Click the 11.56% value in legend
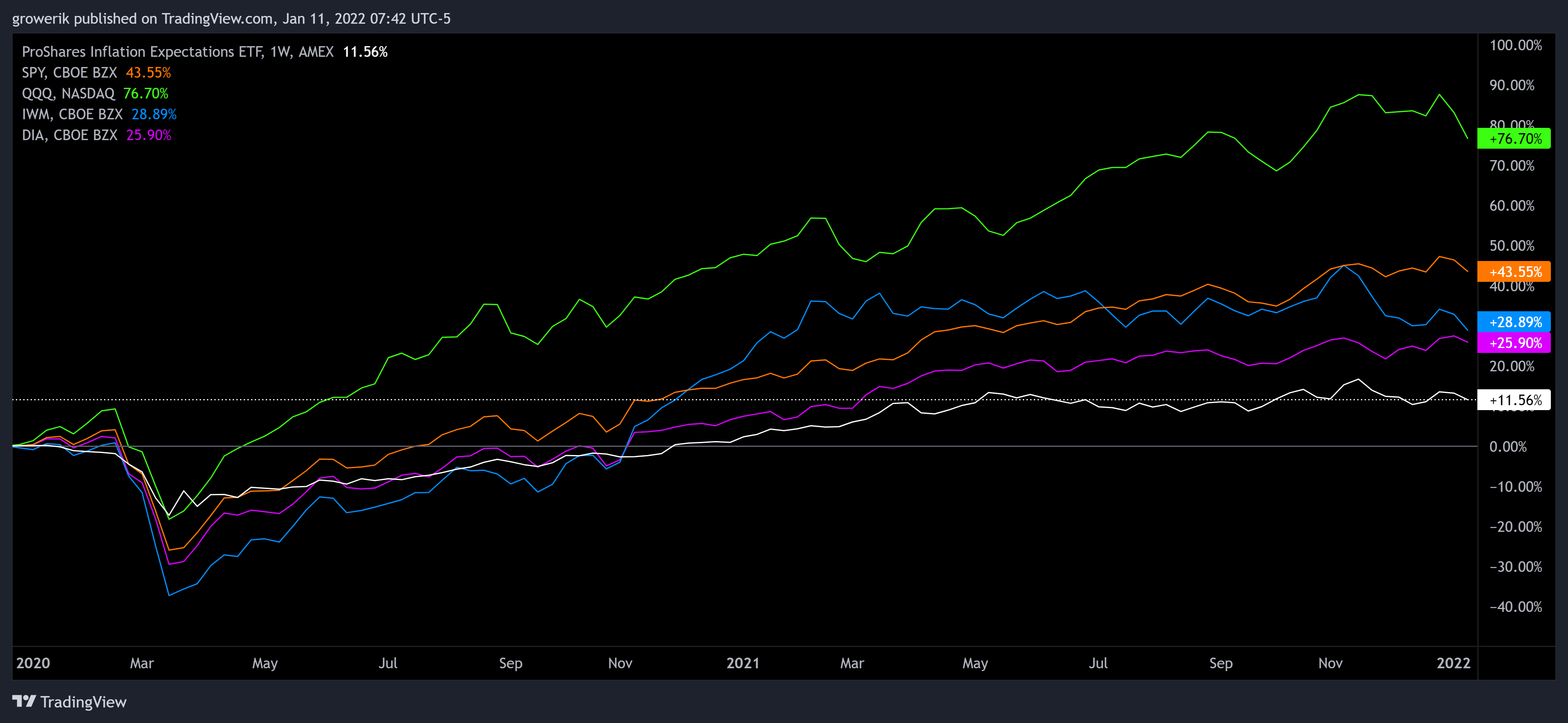Screen dimensions: 1568x723 [365, 52]
